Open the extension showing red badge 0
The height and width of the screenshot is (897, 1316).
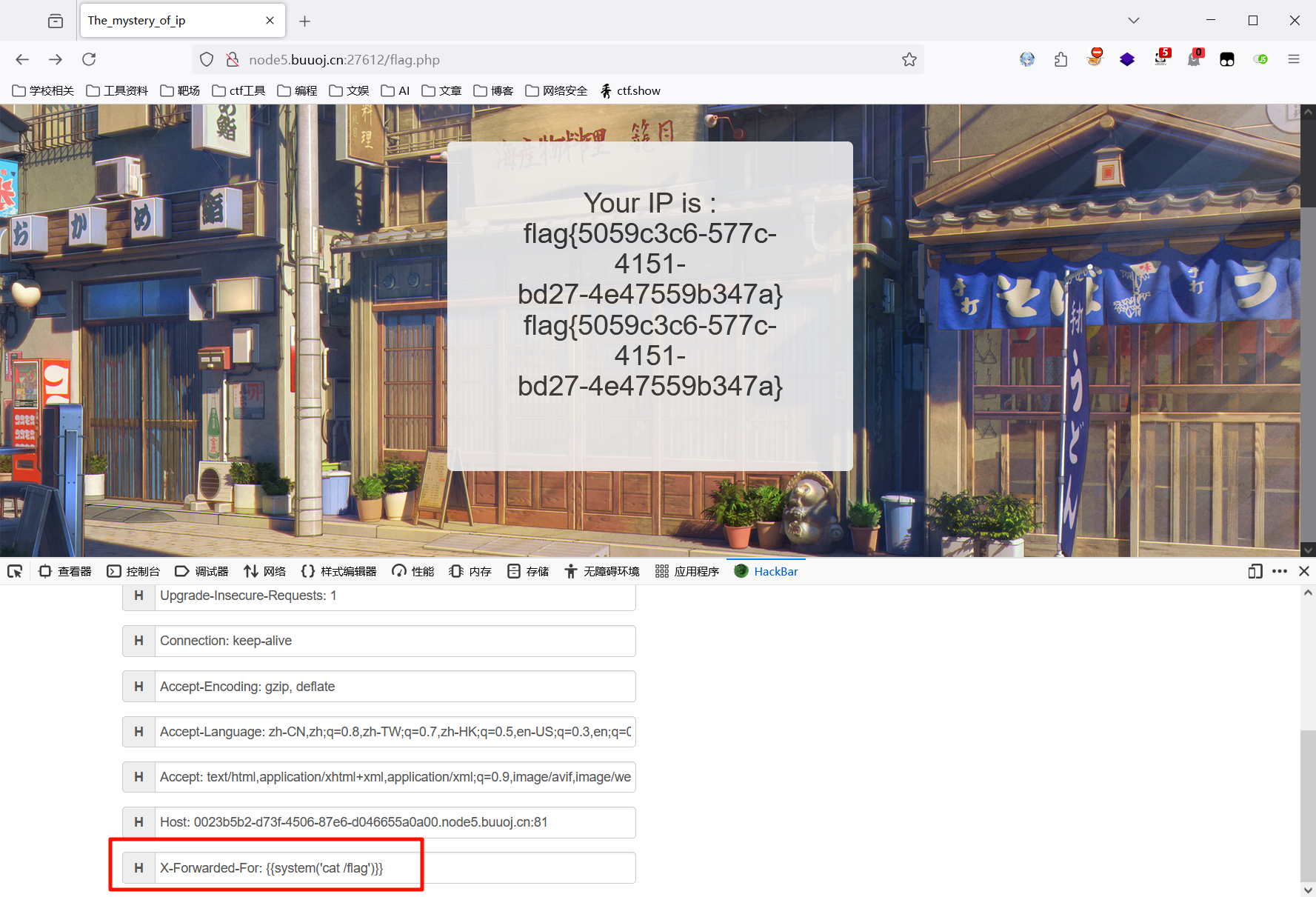tap(1195, 58)
